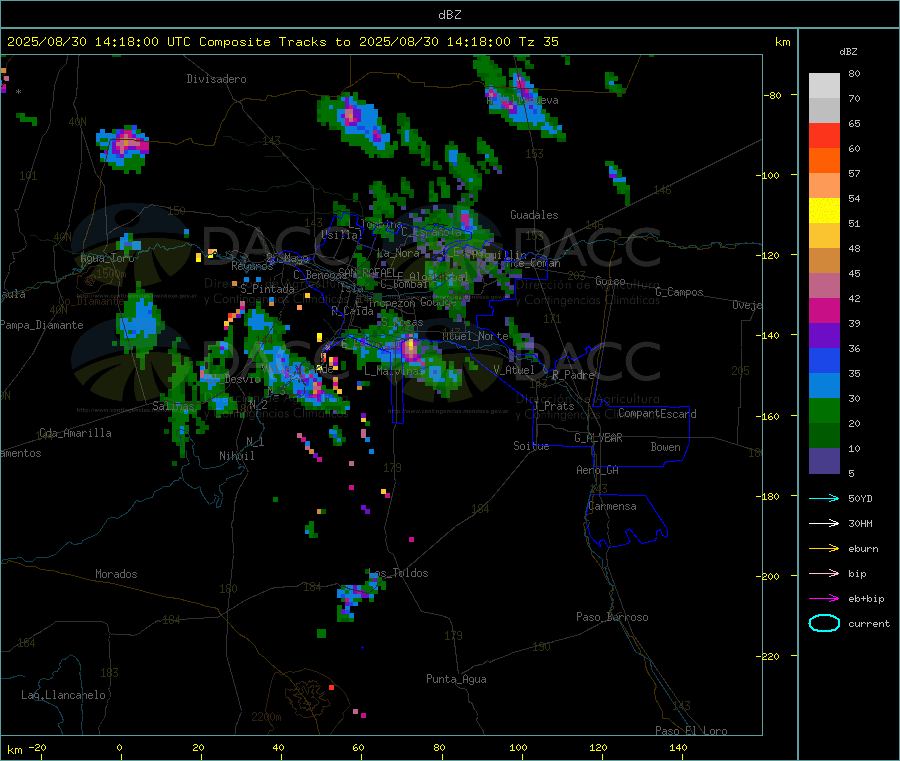
Task: Click the Paso_Barroso place label
Action: 612,617
